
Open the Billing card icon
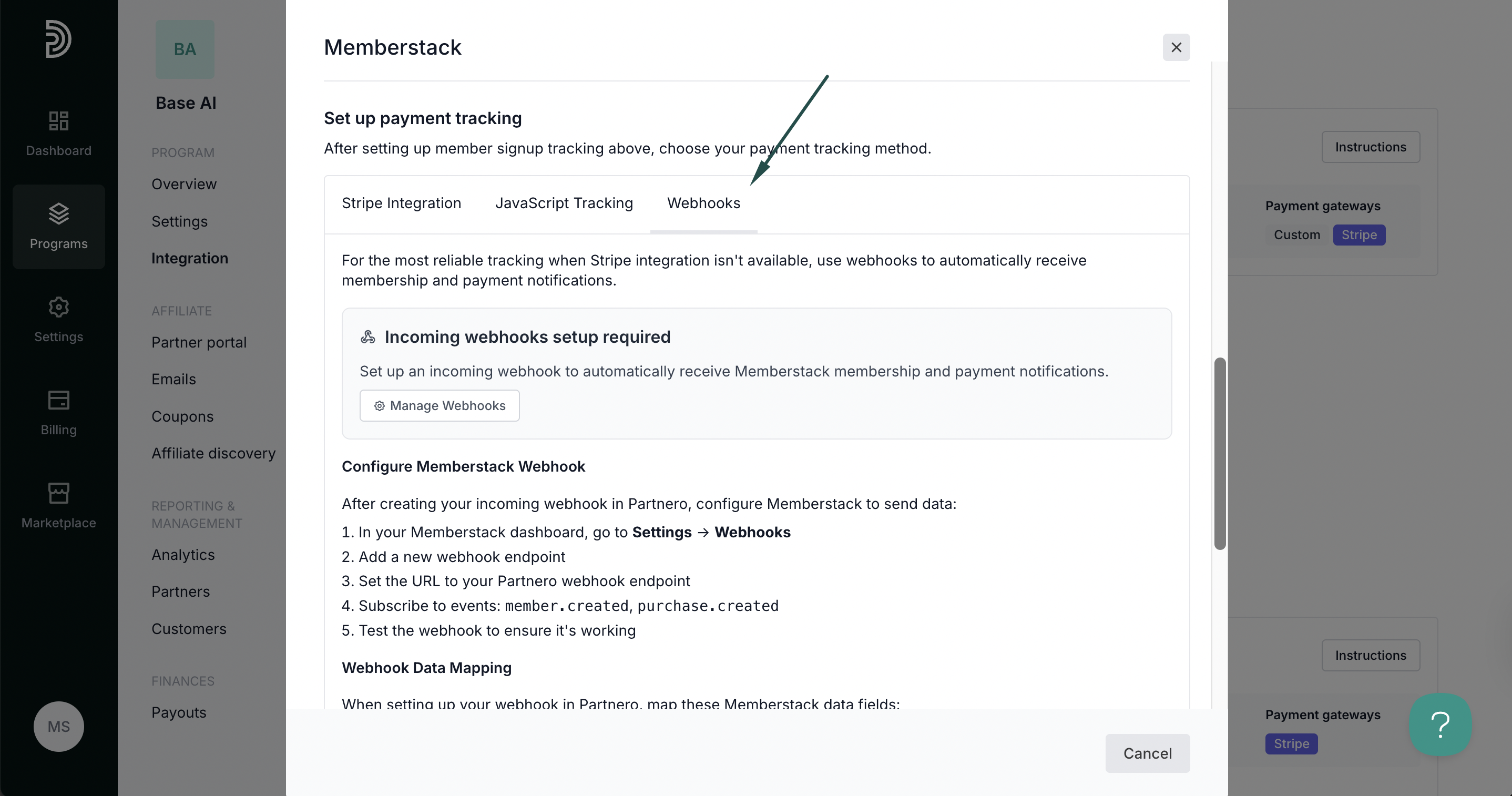click(x=59, y=400)
